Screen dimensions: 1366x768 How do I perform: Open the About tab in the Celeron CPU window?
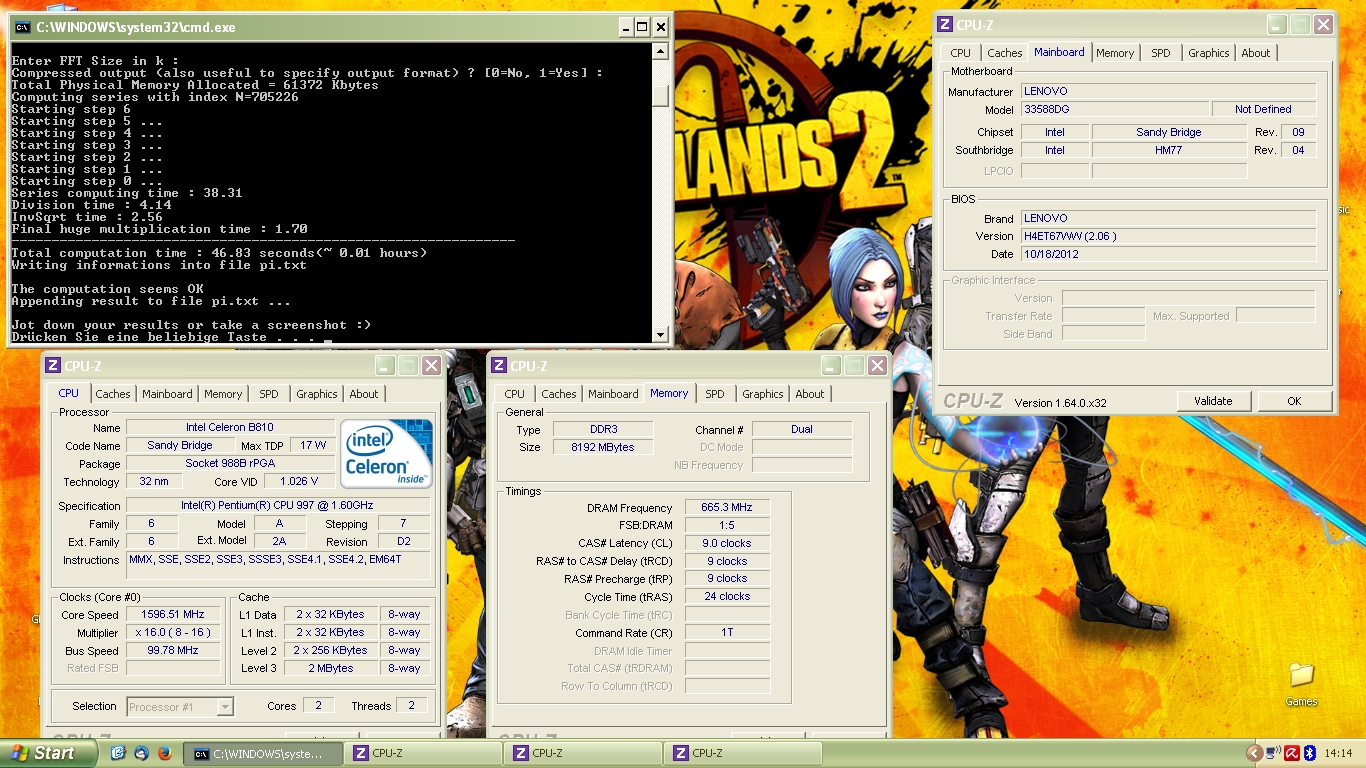pyautogui.click(x=364, y=394)
